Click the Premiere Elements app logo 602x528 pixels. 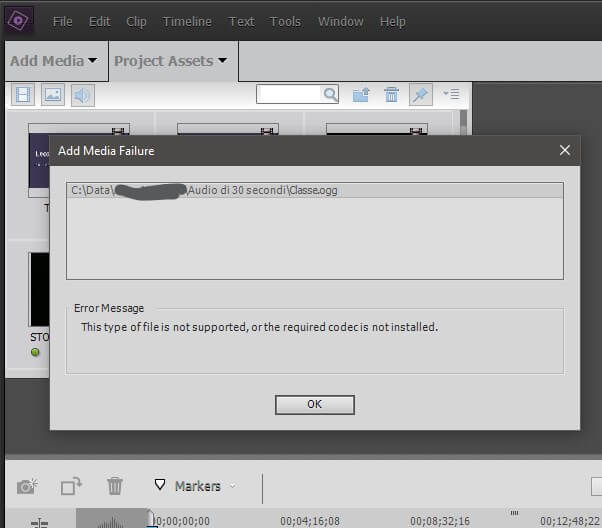point(19,20)
